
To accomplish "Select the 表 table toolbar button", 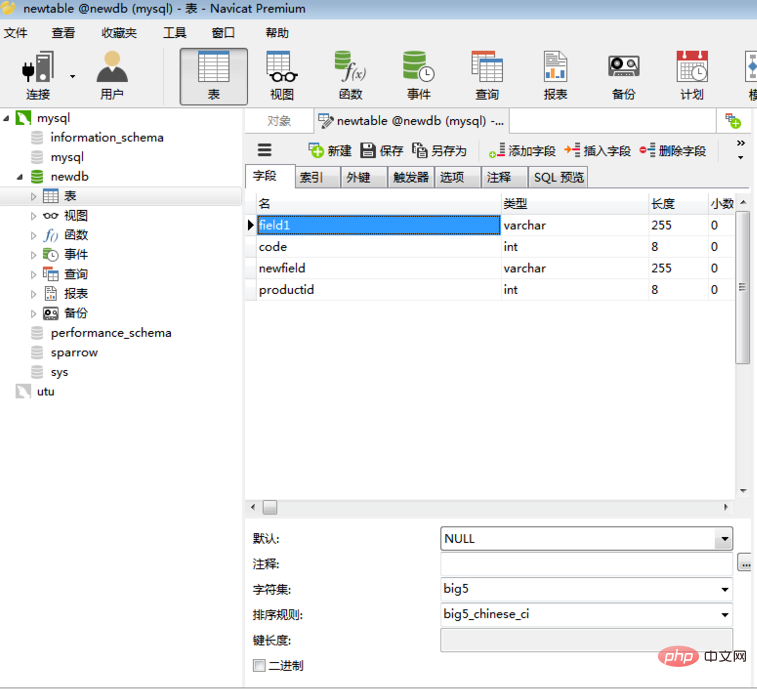I will pyautogui.click(x=214, y=76).
